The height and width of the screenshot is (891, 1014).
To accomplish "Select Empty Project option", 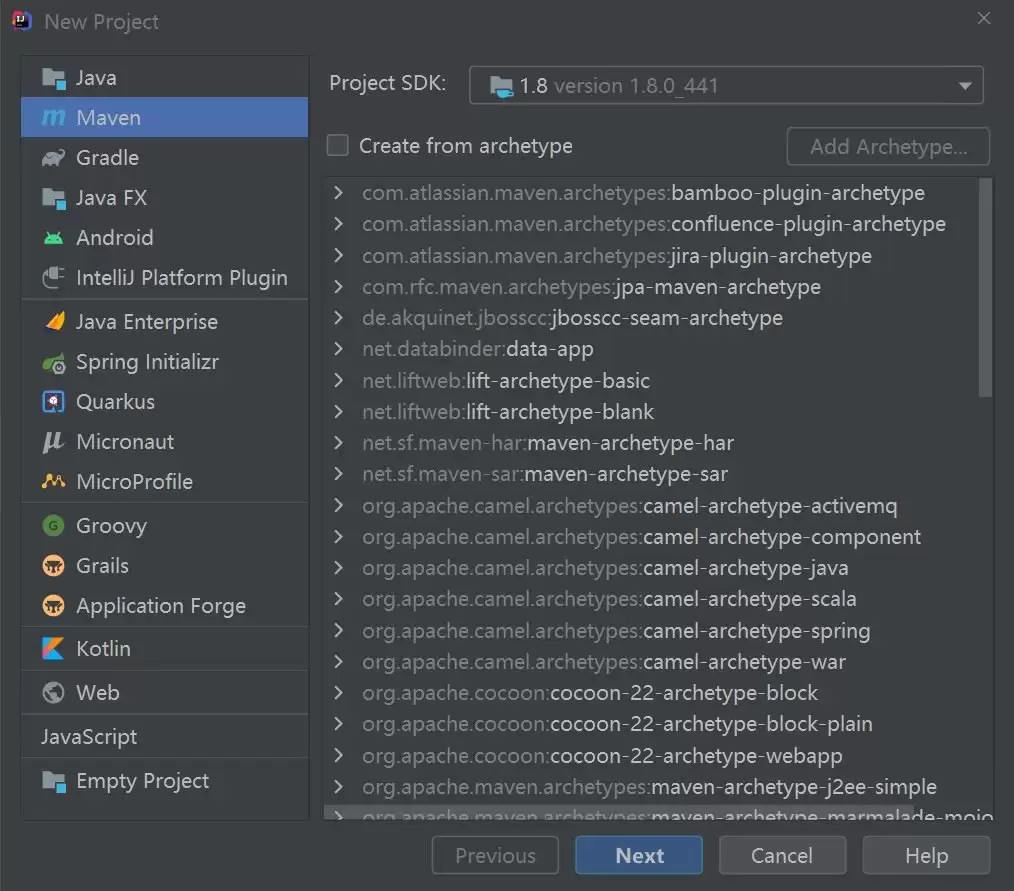I will point(165,781).
